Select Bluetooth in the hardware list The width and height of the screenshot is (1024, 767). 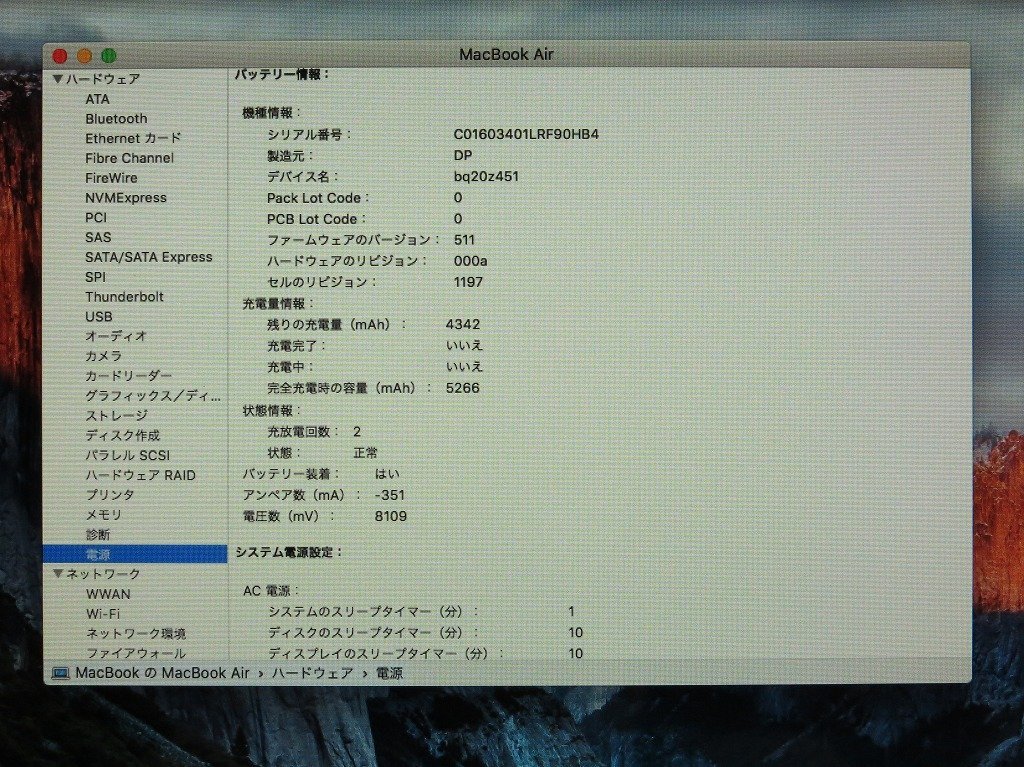pyautogui.click(x=116, y=119)
